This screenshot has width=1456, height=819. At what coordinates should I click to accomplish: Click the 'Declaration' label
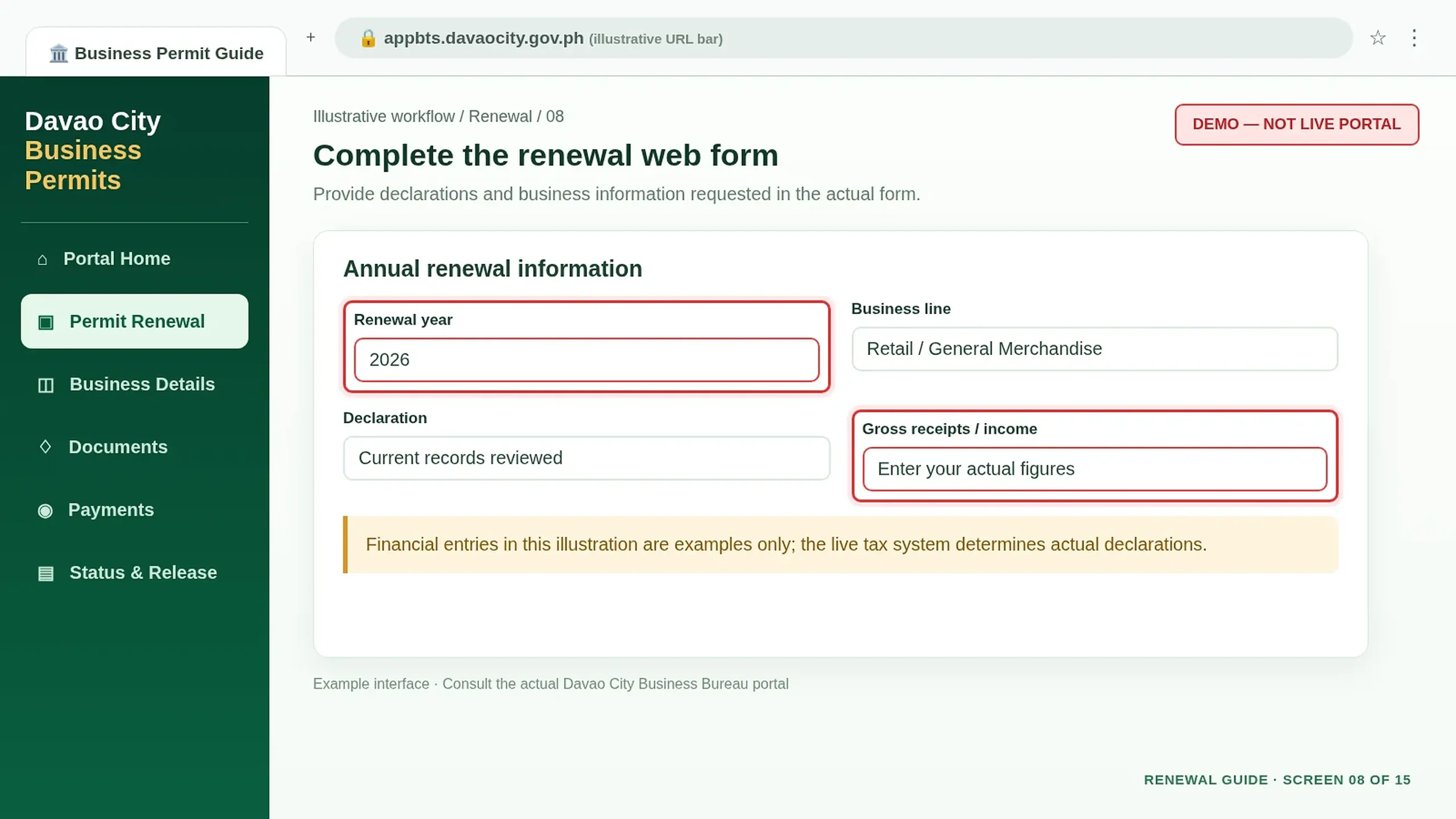coord(385,418)
